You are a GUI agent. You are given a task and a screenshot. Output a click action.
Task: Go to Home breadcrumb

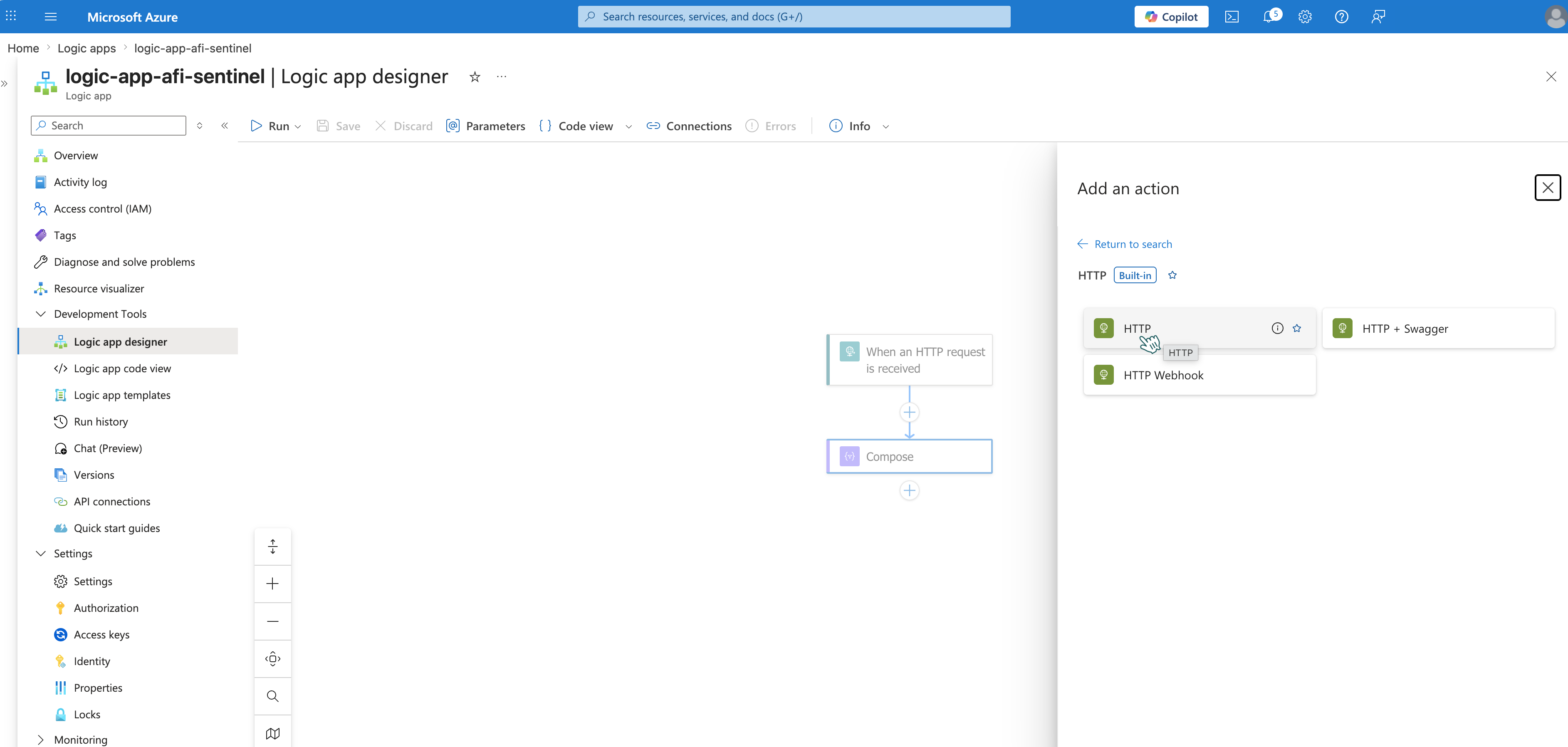click(23, 48)
